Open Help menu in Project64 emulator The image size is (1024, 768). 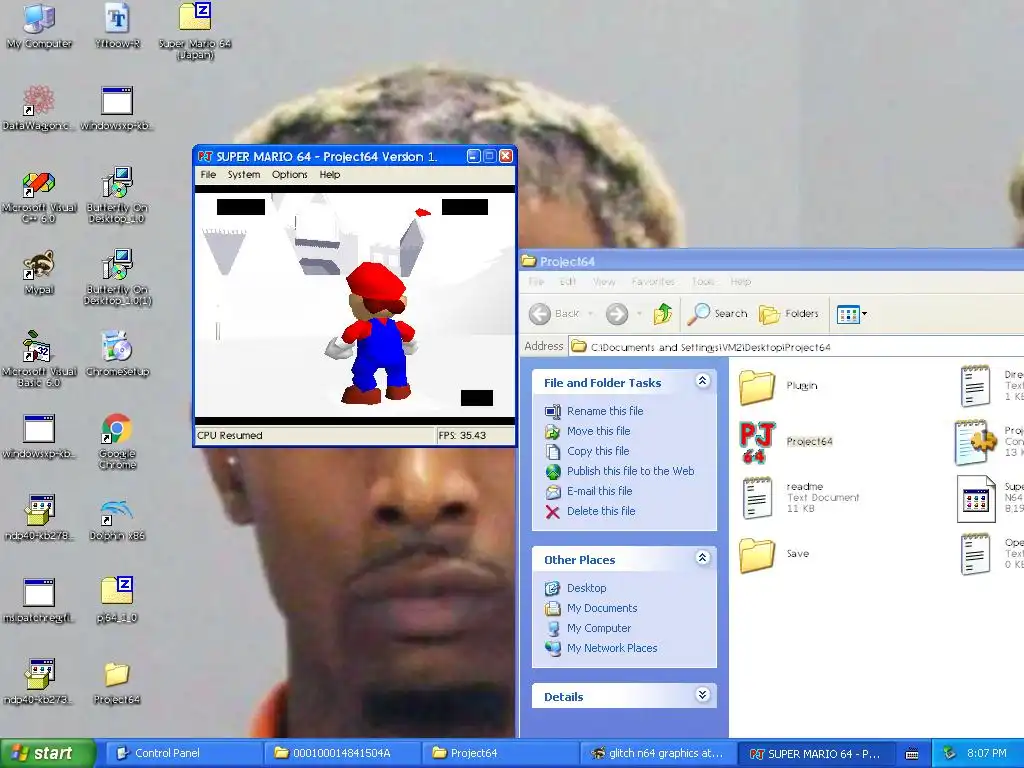[330, 175]
